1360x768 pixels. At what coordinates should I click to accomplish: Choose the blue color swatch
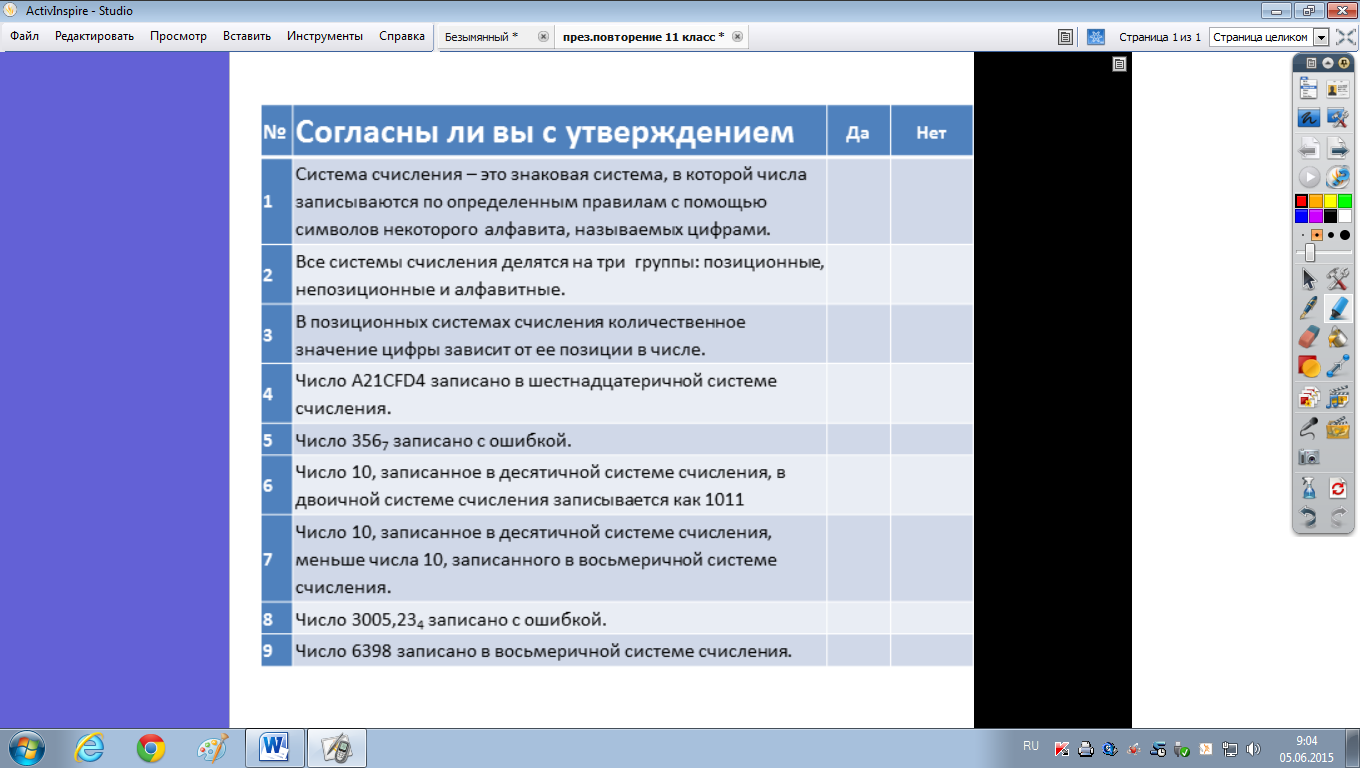(1301, 215)
